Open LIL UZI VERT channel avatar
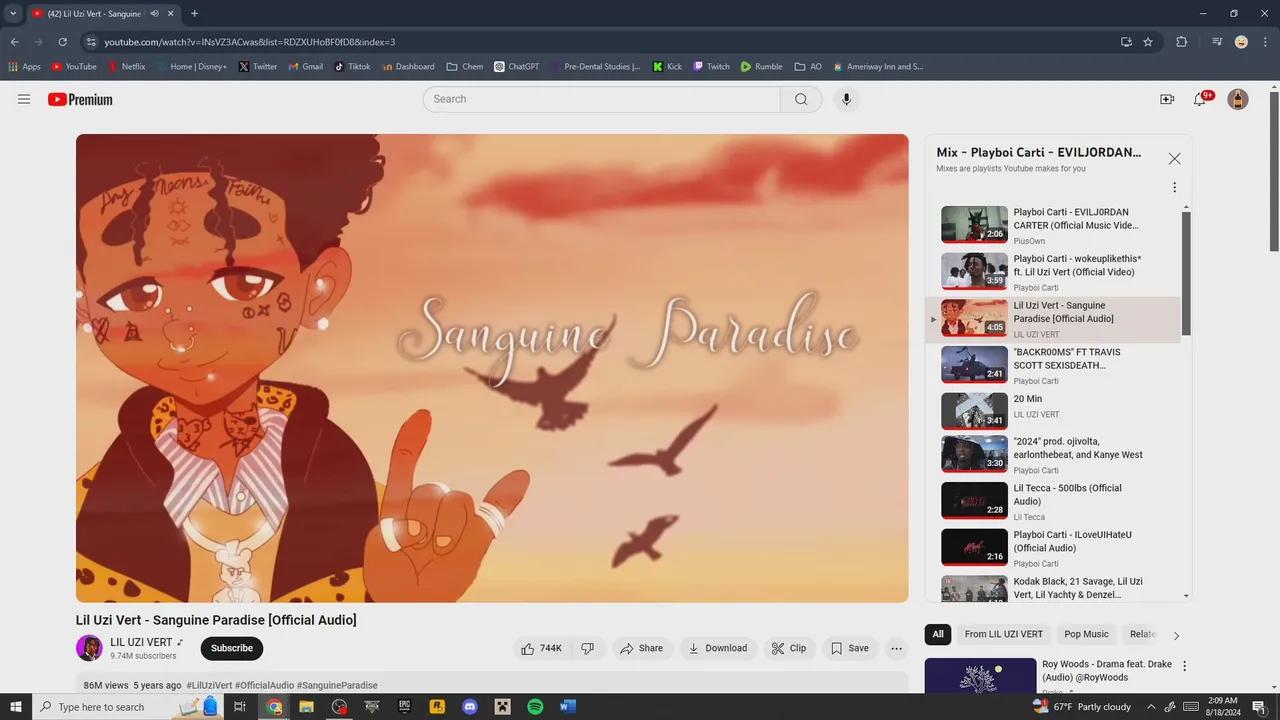 coord(89,648)
